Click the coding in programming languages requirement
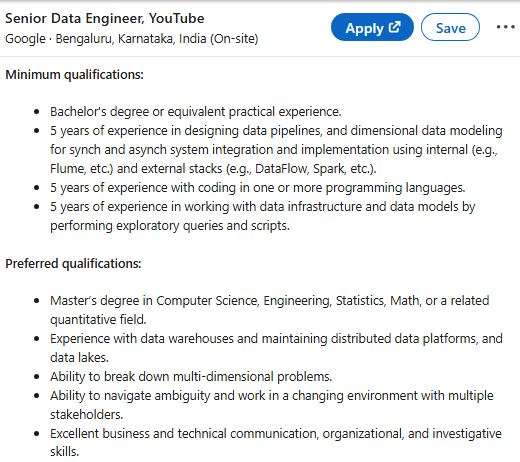520x462 pixels. pos(258,188)
